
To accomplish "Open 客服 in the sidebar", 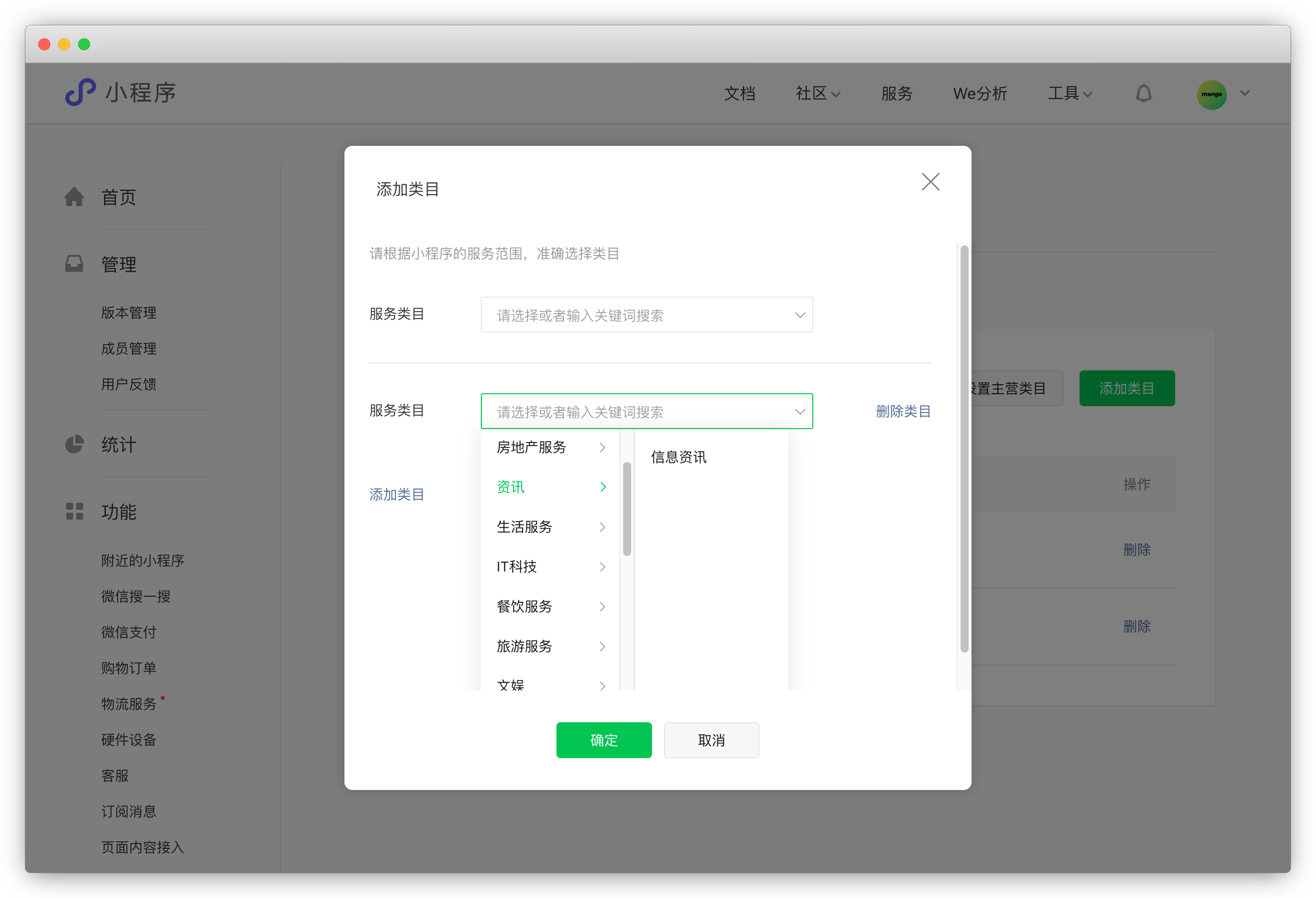I will 115,776.
